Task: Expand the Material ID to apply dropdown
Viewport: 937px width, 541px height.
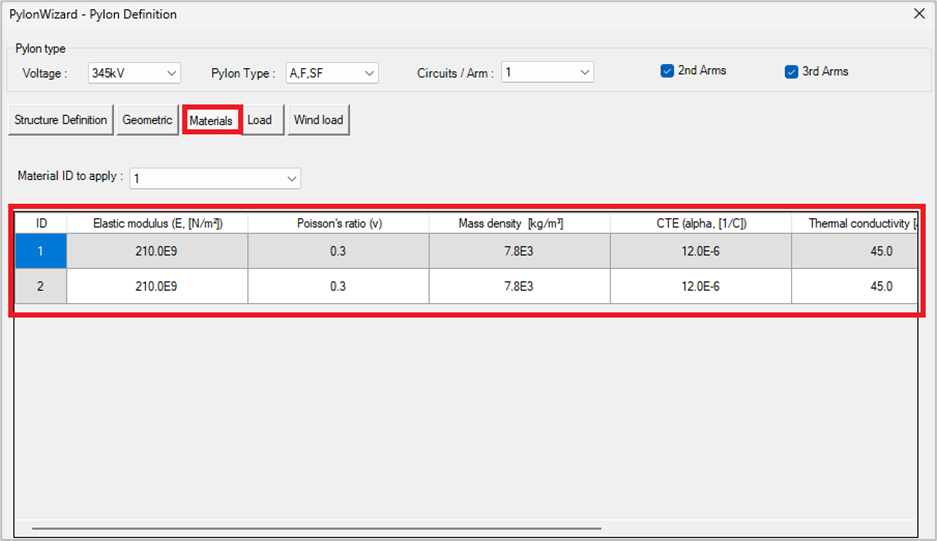Action: (x=215, y=178)
